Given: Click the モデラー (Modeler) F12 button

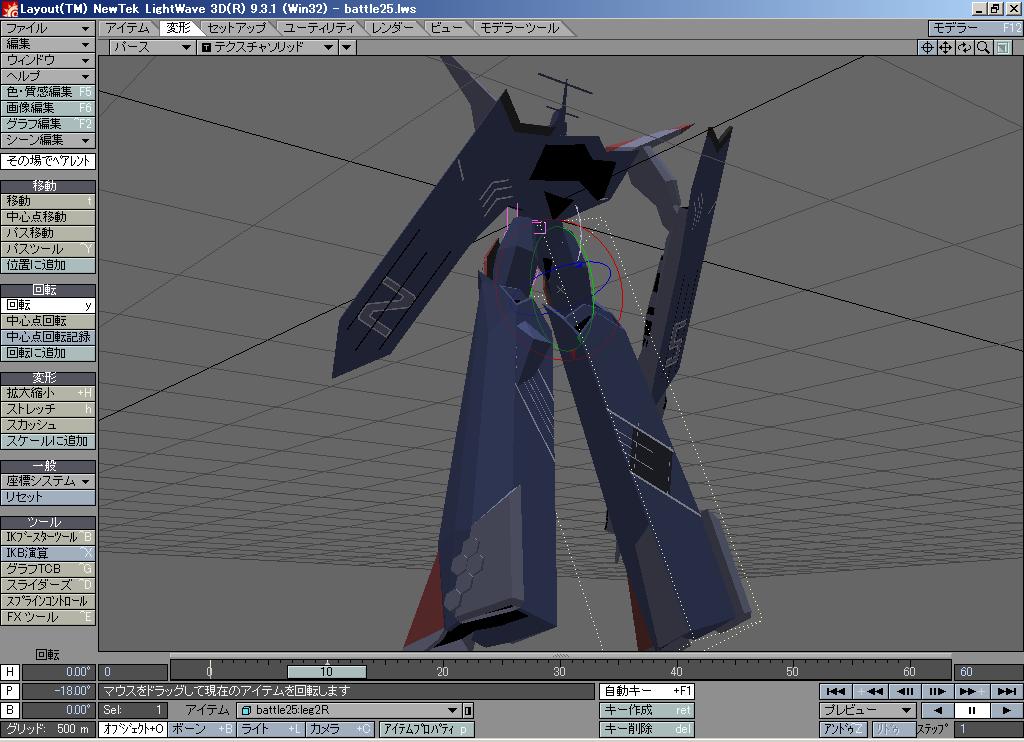Looking at the screenshot, I should pyautogui.click(x=975, y=28).
